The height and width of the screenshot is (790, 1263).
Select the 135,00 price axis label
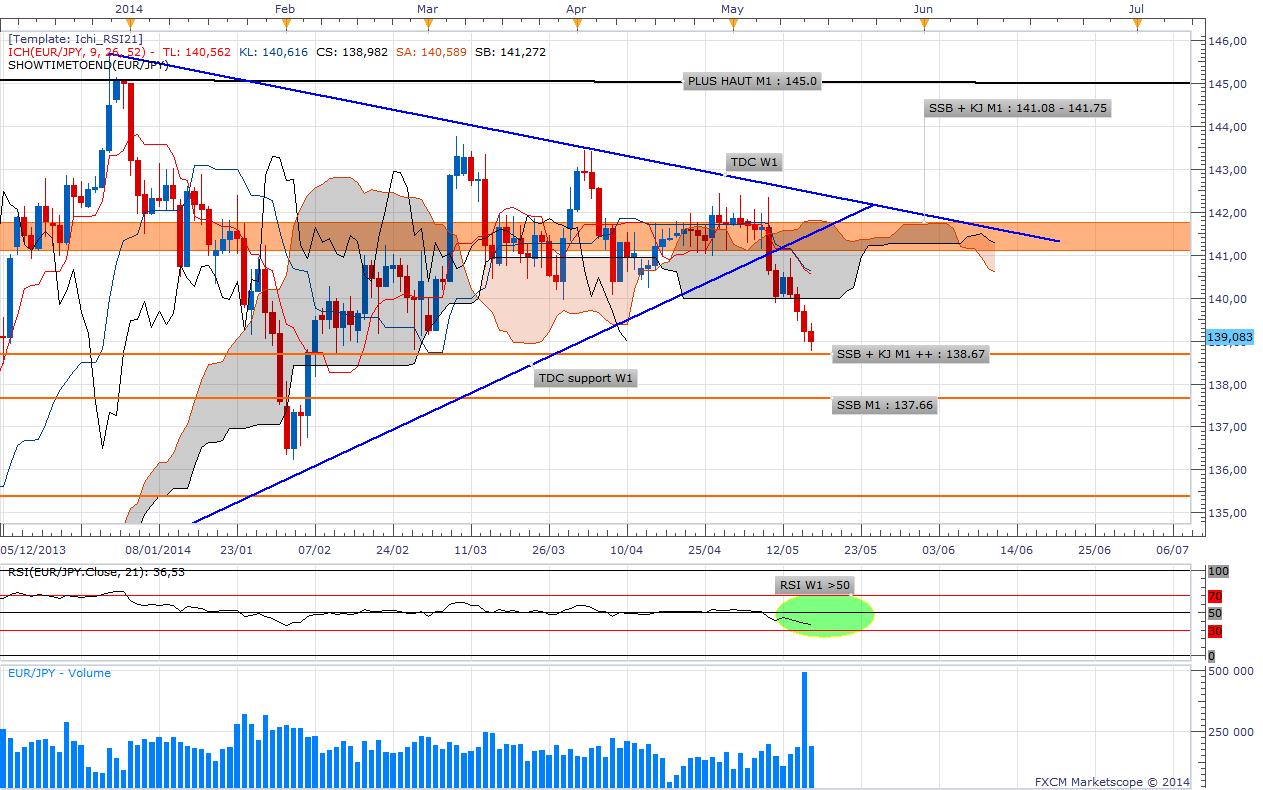click(1226, 513)
